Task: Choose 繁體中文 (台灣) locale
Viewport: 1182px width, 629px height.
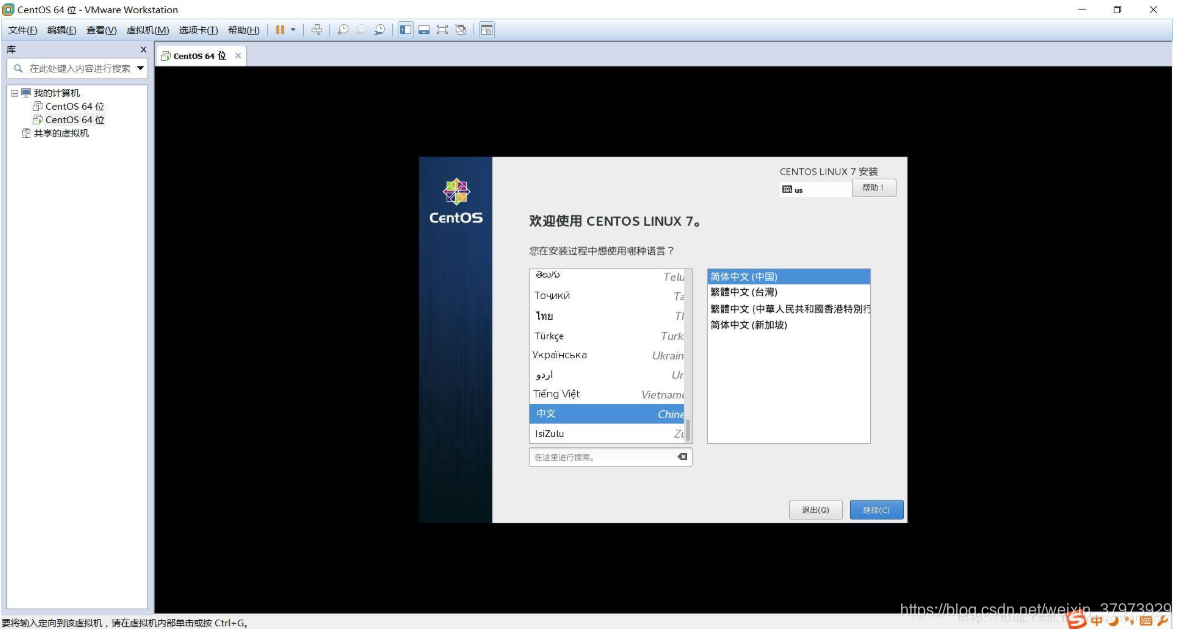Action: [x=789, y=293]
